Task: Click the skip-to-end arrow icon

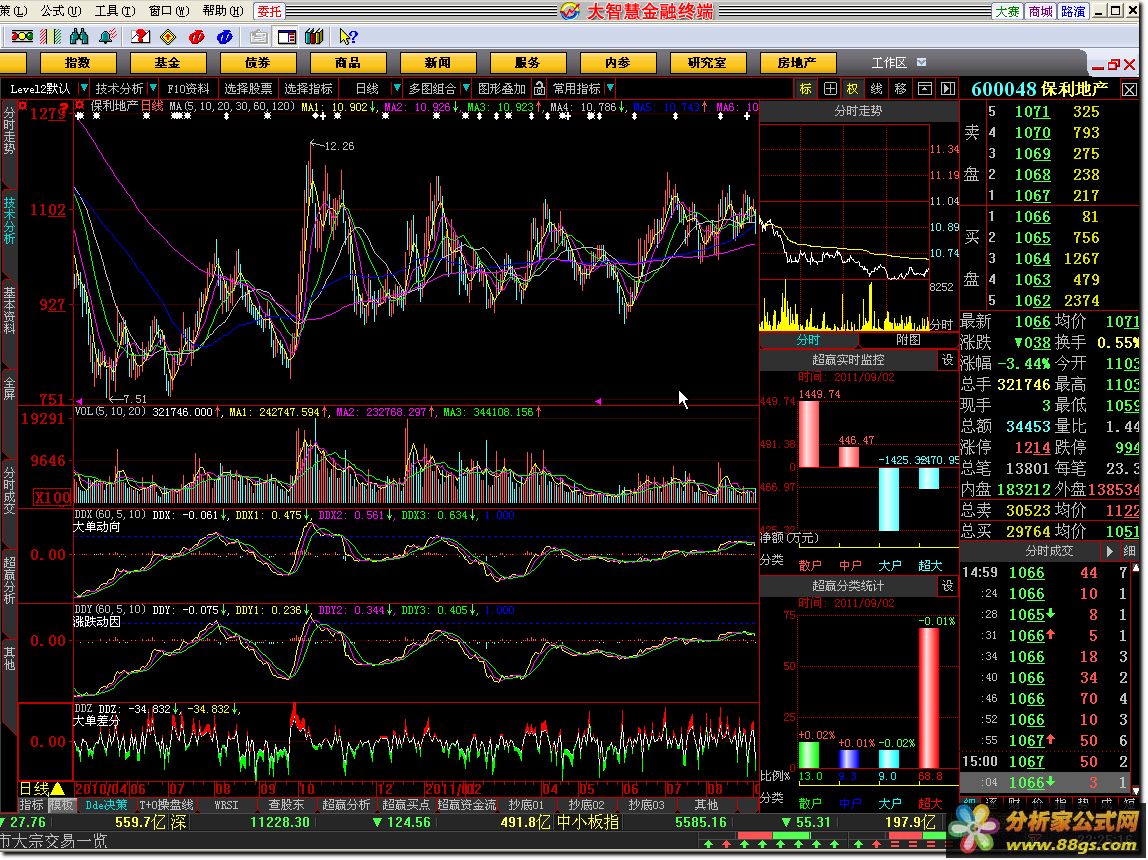Action: [948, 89]
